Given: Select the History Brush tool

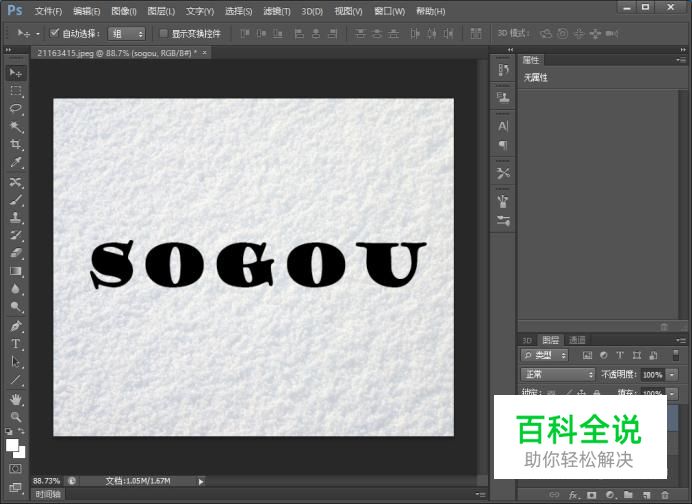Looking at the screenshot, I should (16, 235).
